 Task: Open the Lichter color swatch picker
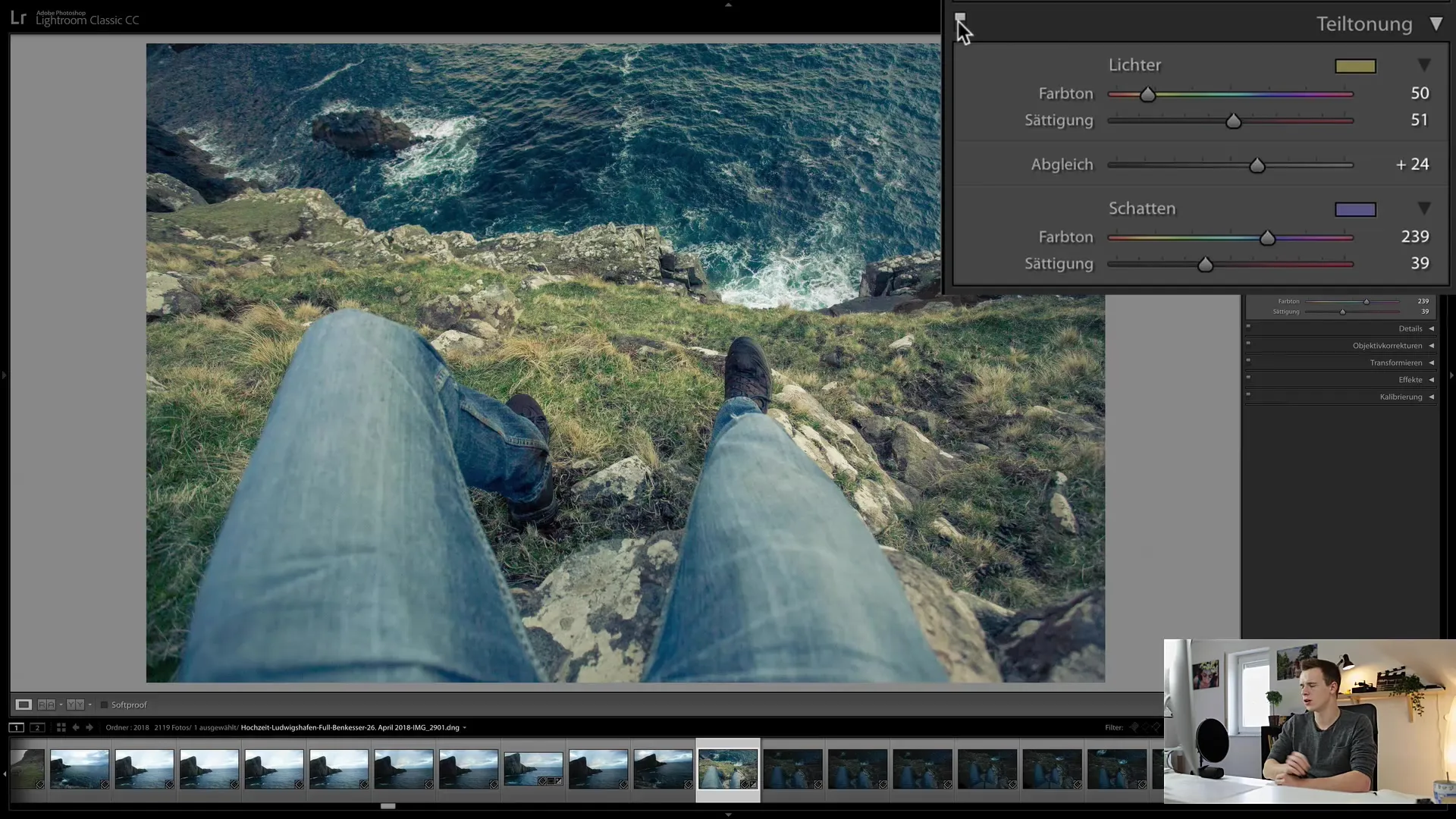click(1355, 66)
